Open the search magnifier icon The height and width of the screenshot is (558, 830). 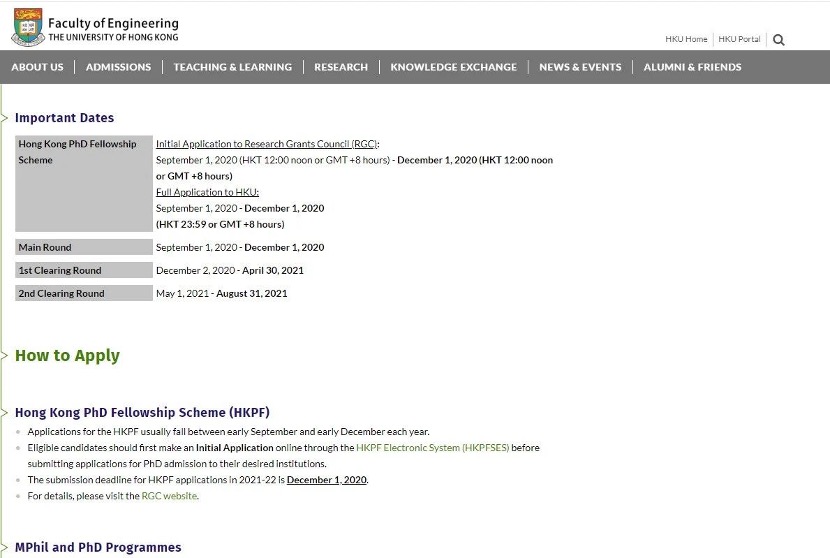click(778, 40)
